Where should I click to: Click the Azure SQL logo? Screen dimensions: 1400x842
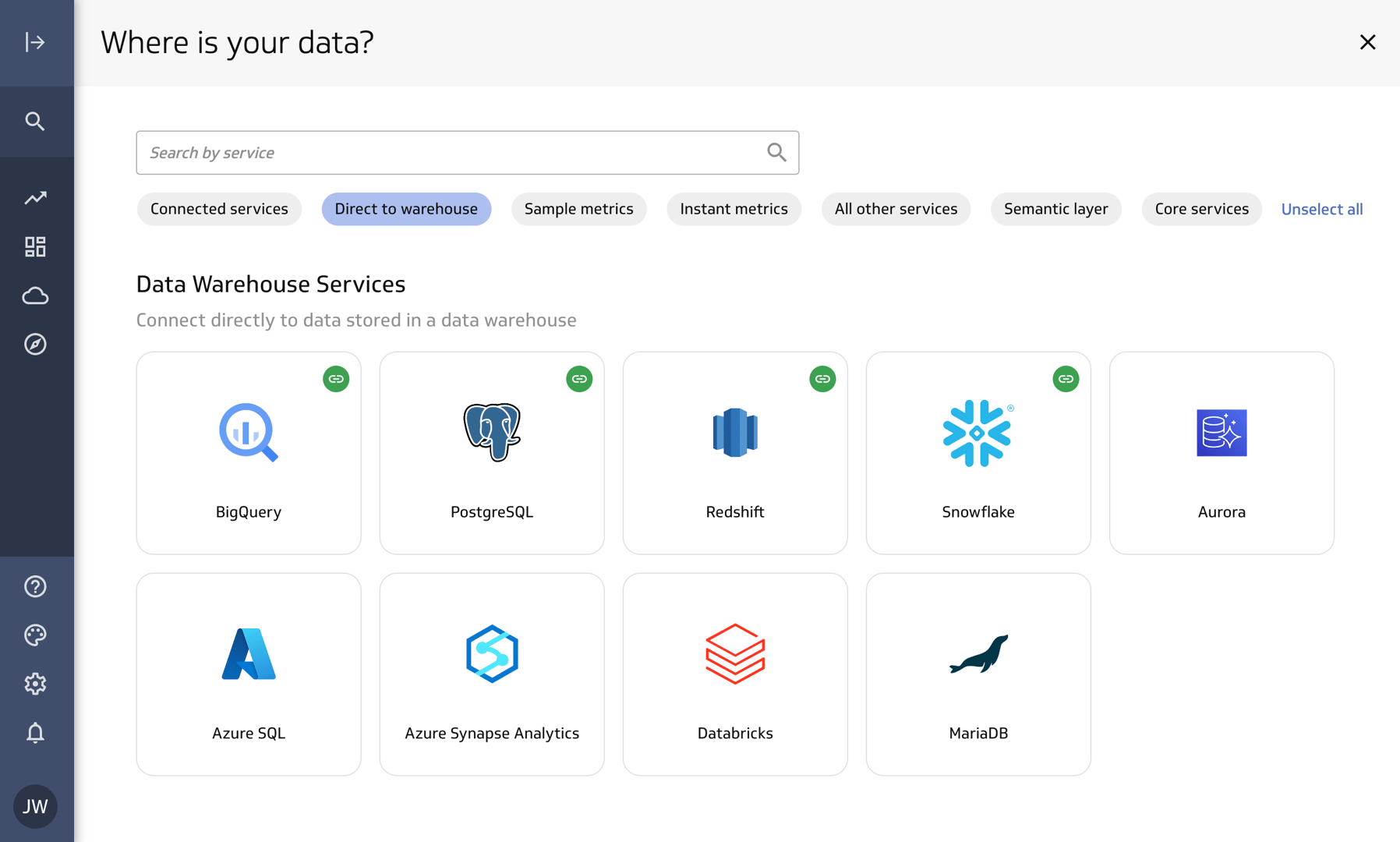pyautogui.click(x=249, y=654)
